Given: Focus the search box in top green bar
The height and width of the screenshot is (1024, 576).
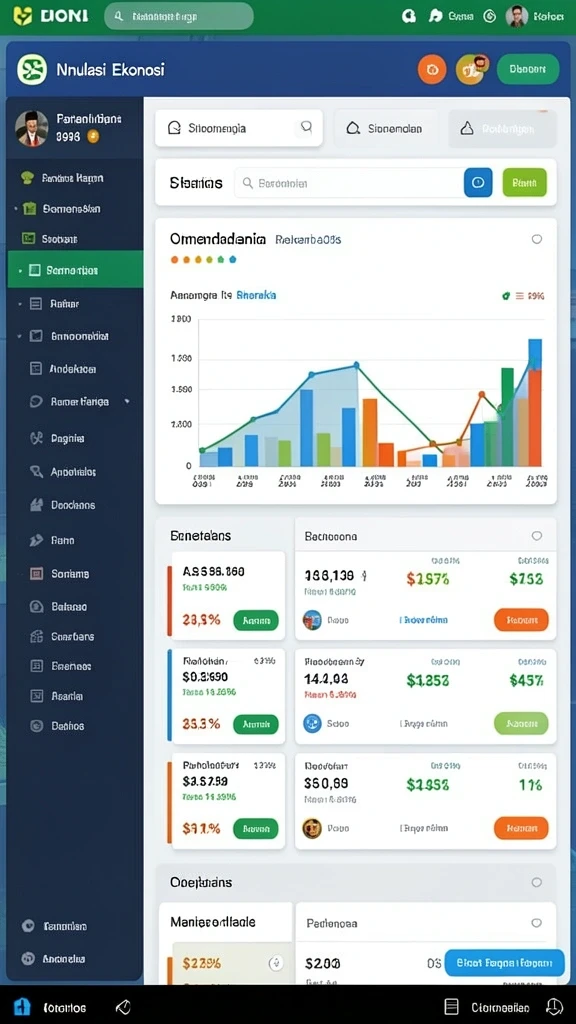Looking at the screenshot, I should 179,16.
